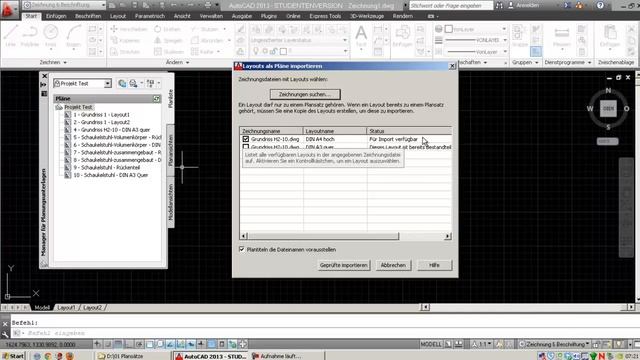This screenshot has width=640, height=360.
Task: Click the Stichwort oder Frage search field
Action: coord(451,5)
